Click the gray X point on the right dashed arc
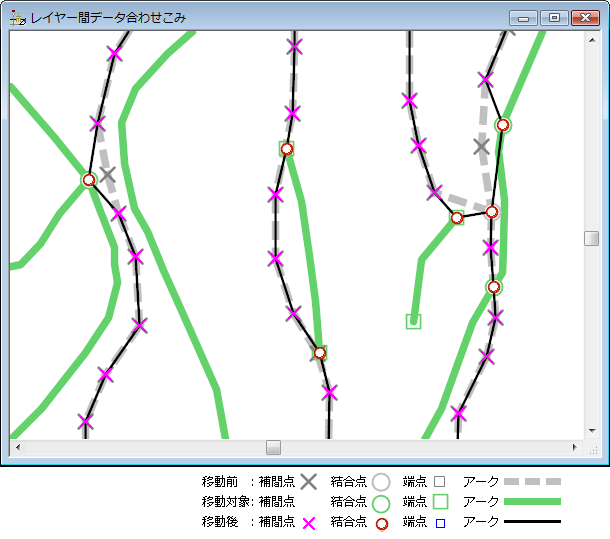The image size is (610, 539). coord(482,147)
